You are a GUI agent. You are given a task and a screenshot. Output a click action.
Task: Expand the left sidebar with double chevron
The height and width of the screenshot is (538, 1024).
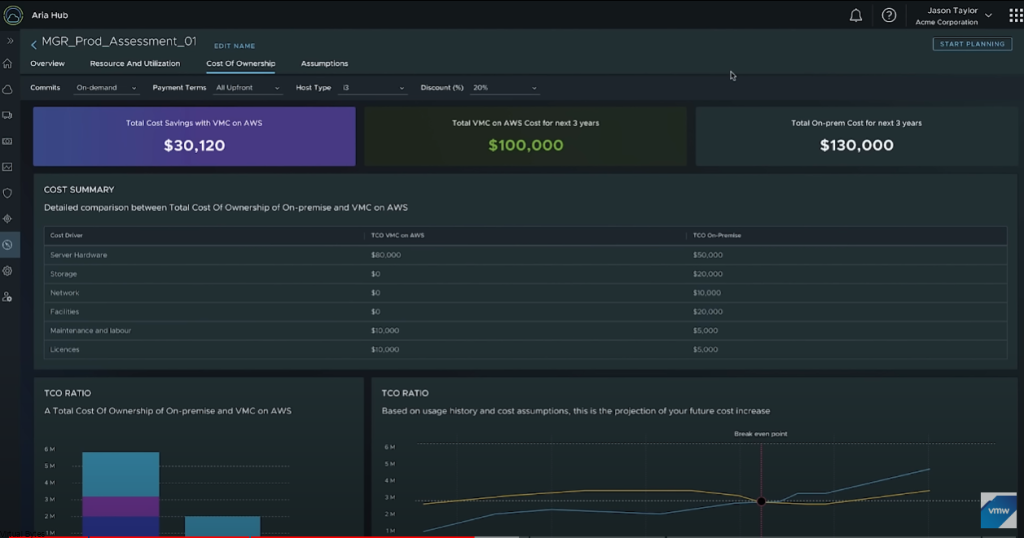10,40
